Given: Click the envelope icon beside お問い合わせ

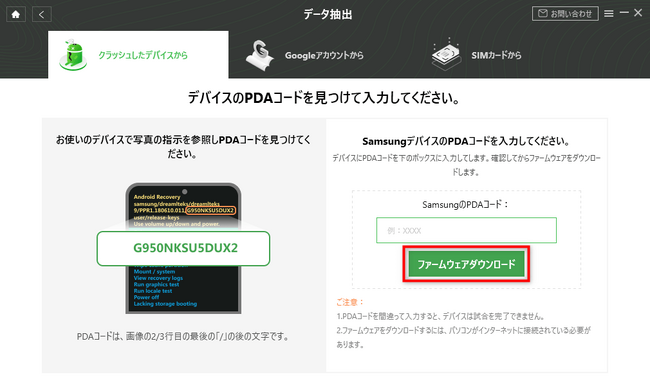Looking at the screenshot, I should tap(542, 14).
